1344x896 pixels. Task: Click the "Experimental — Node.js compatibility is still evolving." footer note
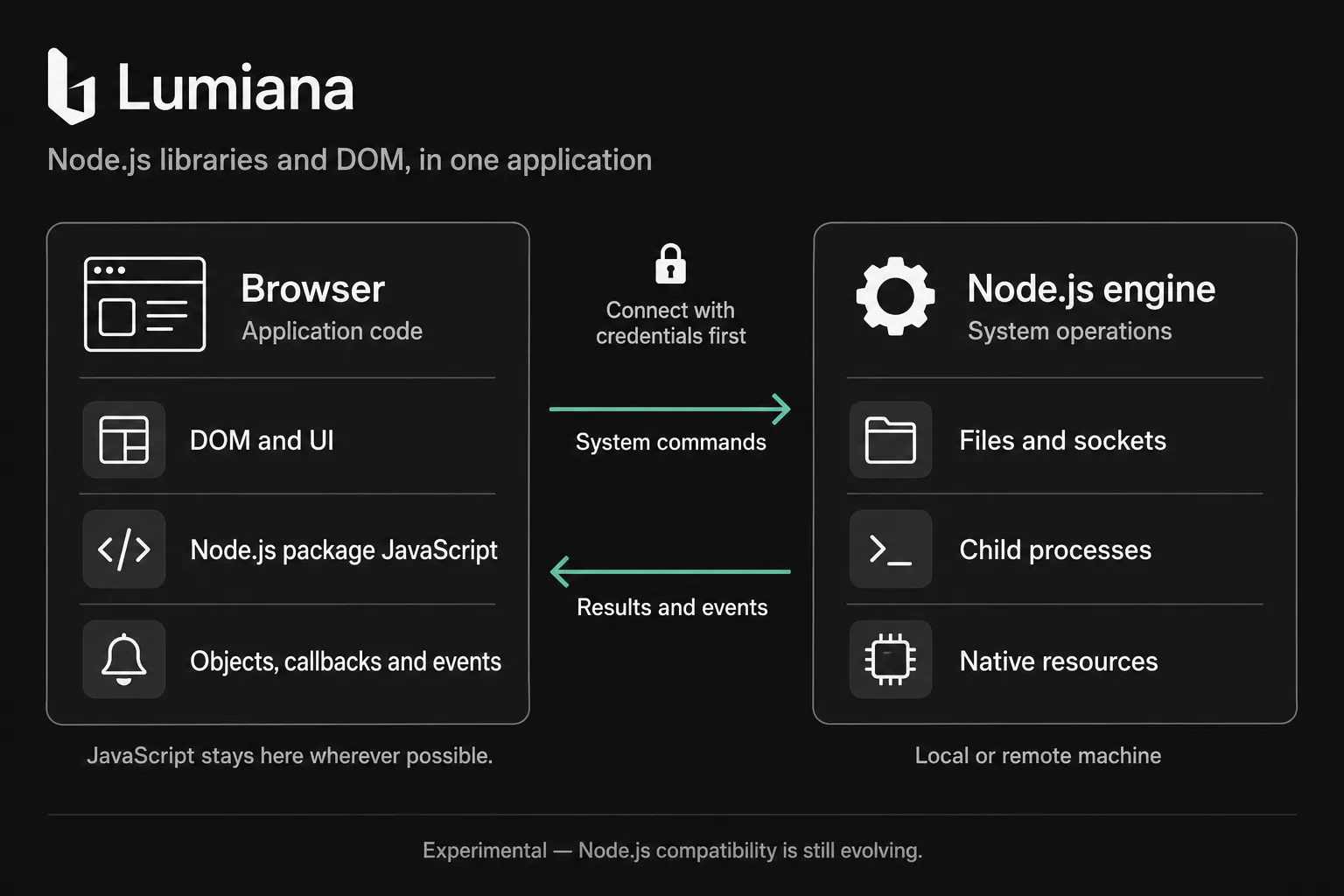pos(673,850)
